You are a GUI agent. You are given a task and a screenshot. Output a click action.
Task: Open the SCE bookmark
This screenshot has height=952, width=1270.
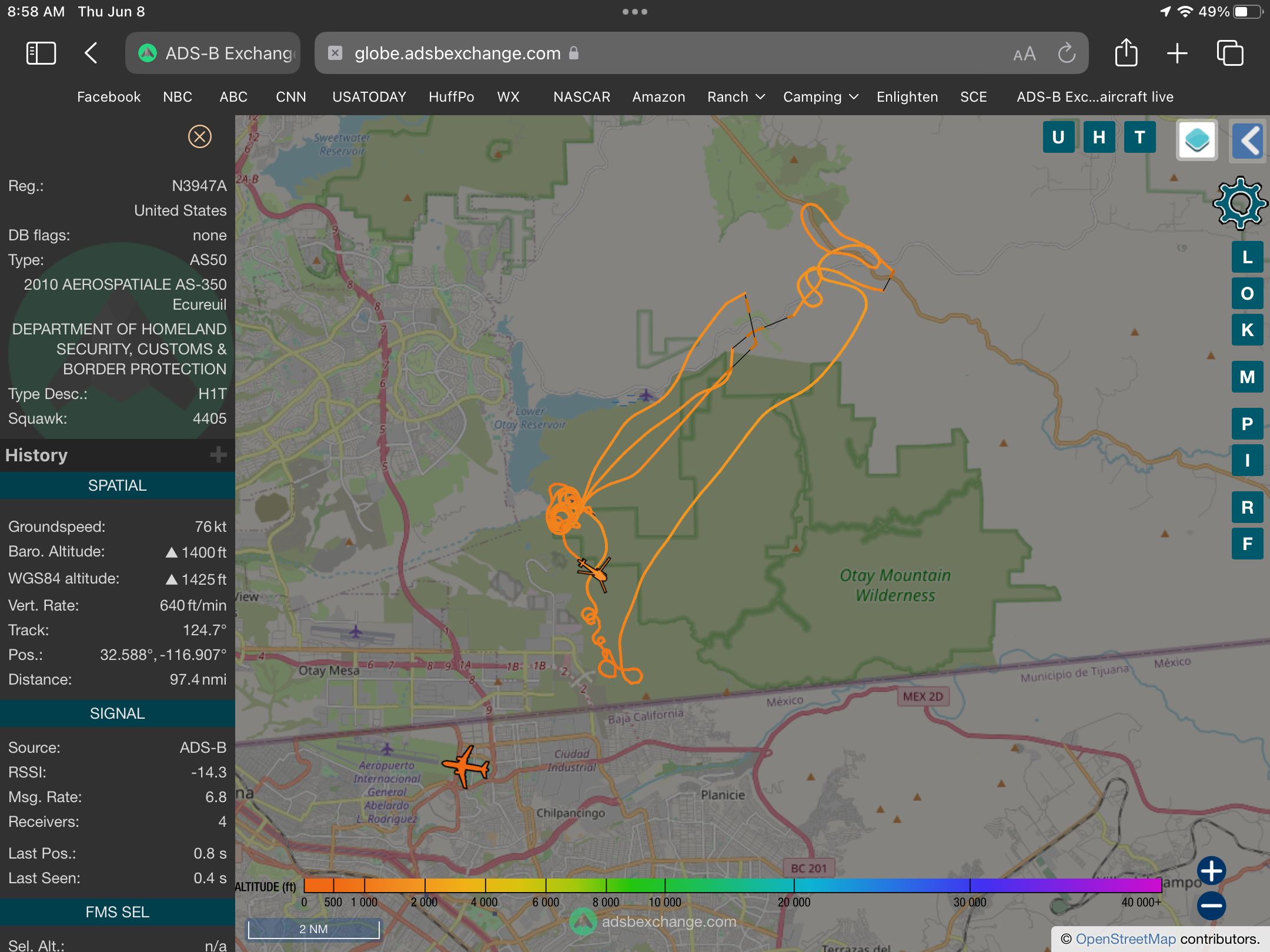[974, 97]
